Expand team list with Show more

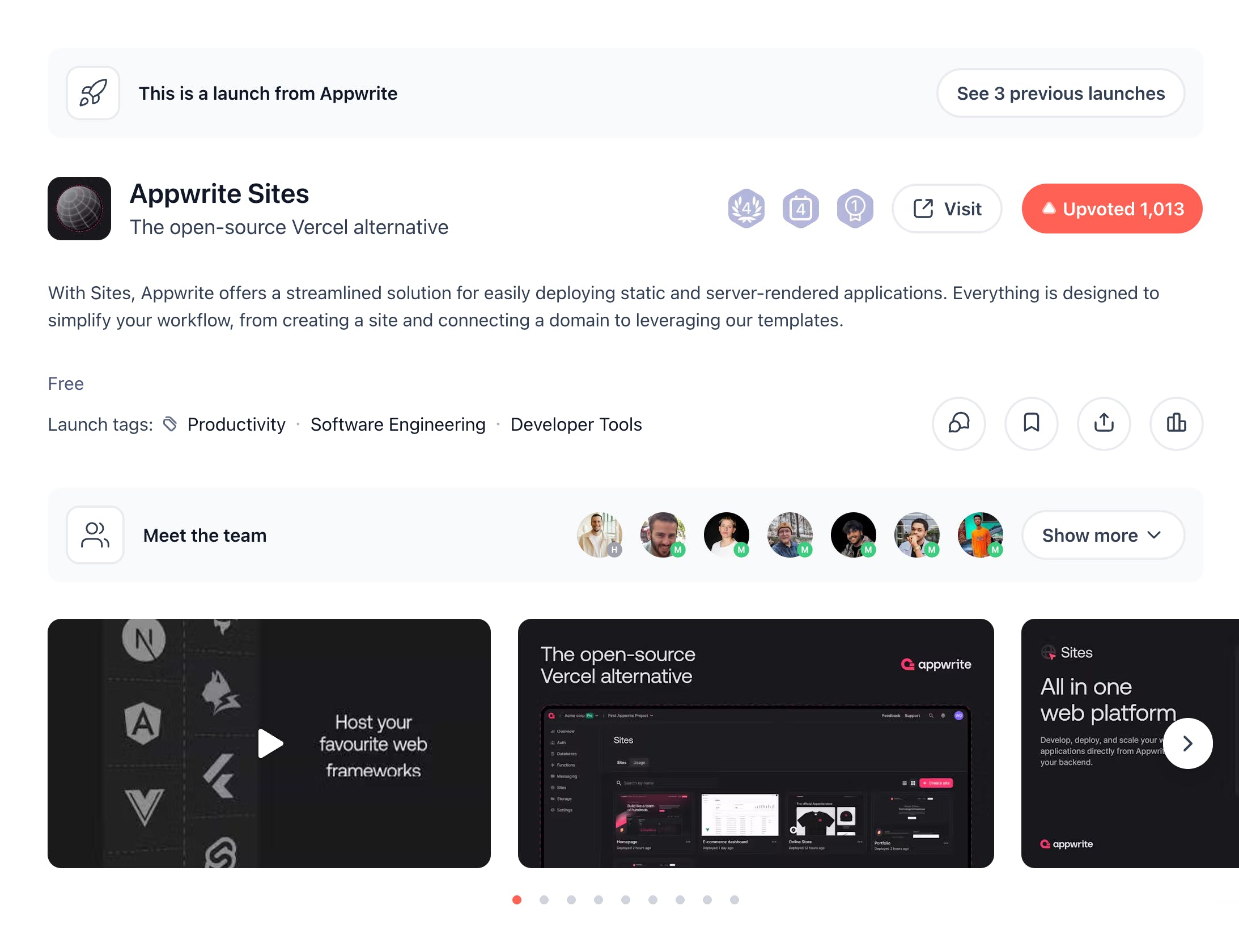(1103, 535)
